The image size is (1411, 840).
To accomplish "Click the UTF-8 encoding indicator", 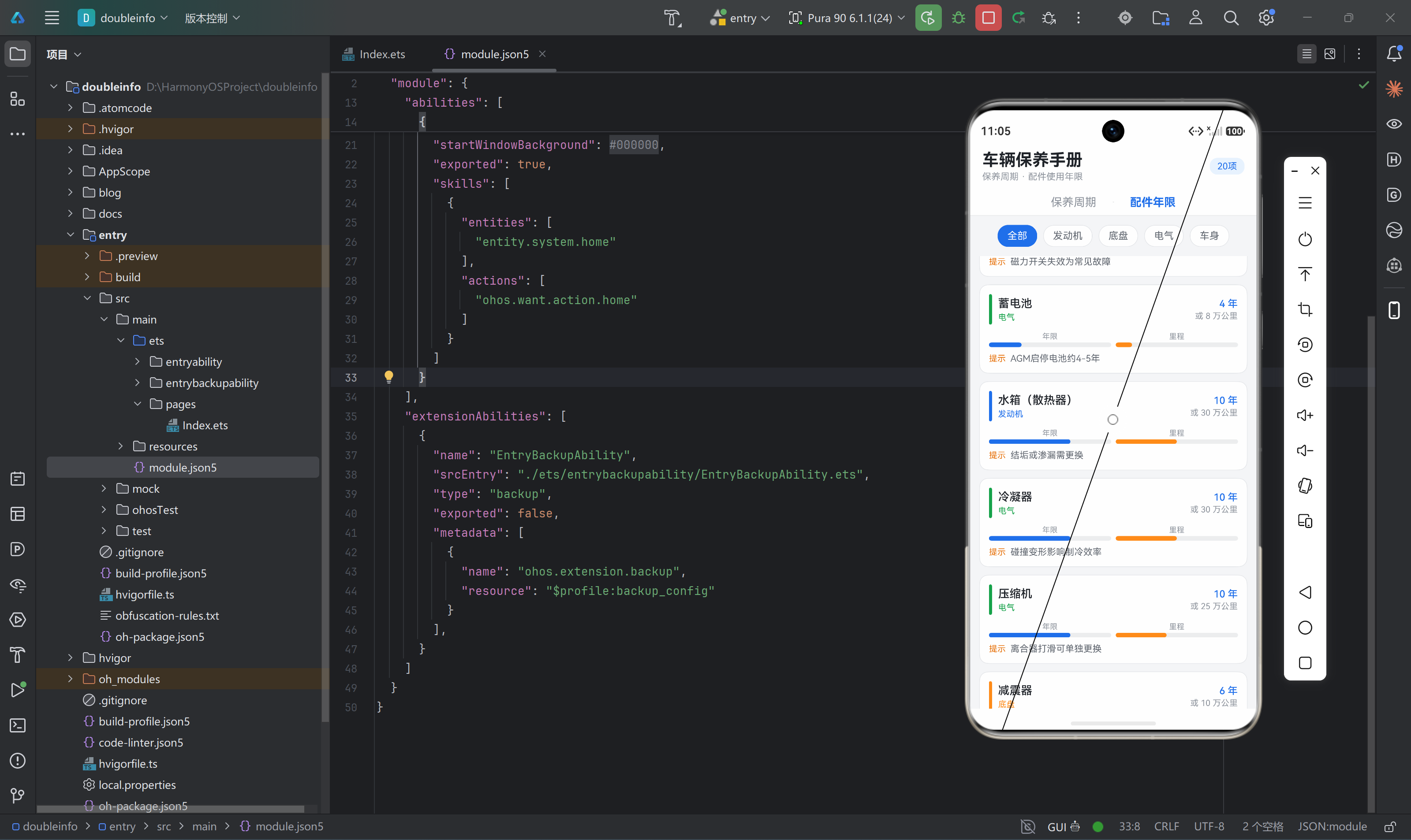I will [1209, 827].
